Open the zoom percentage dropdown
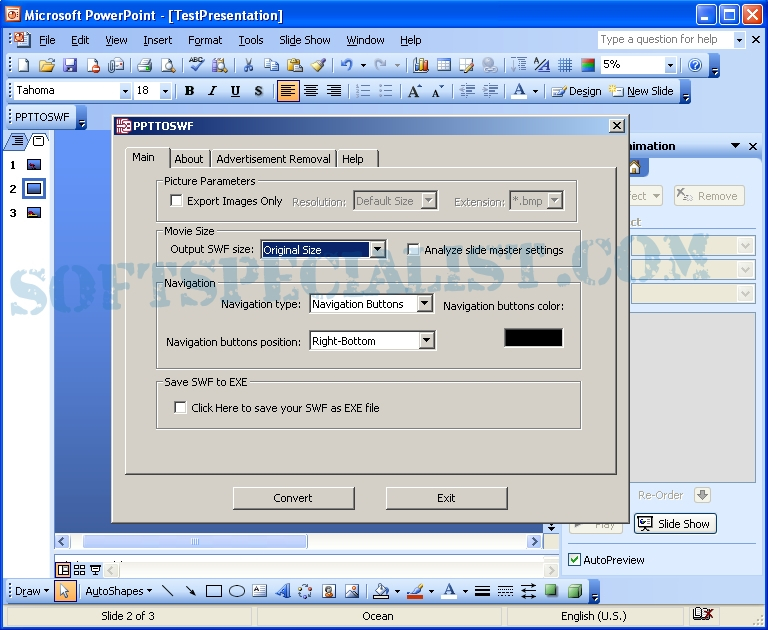The height and width of the screenshot is (630, 768). click(x=670, y=65)
